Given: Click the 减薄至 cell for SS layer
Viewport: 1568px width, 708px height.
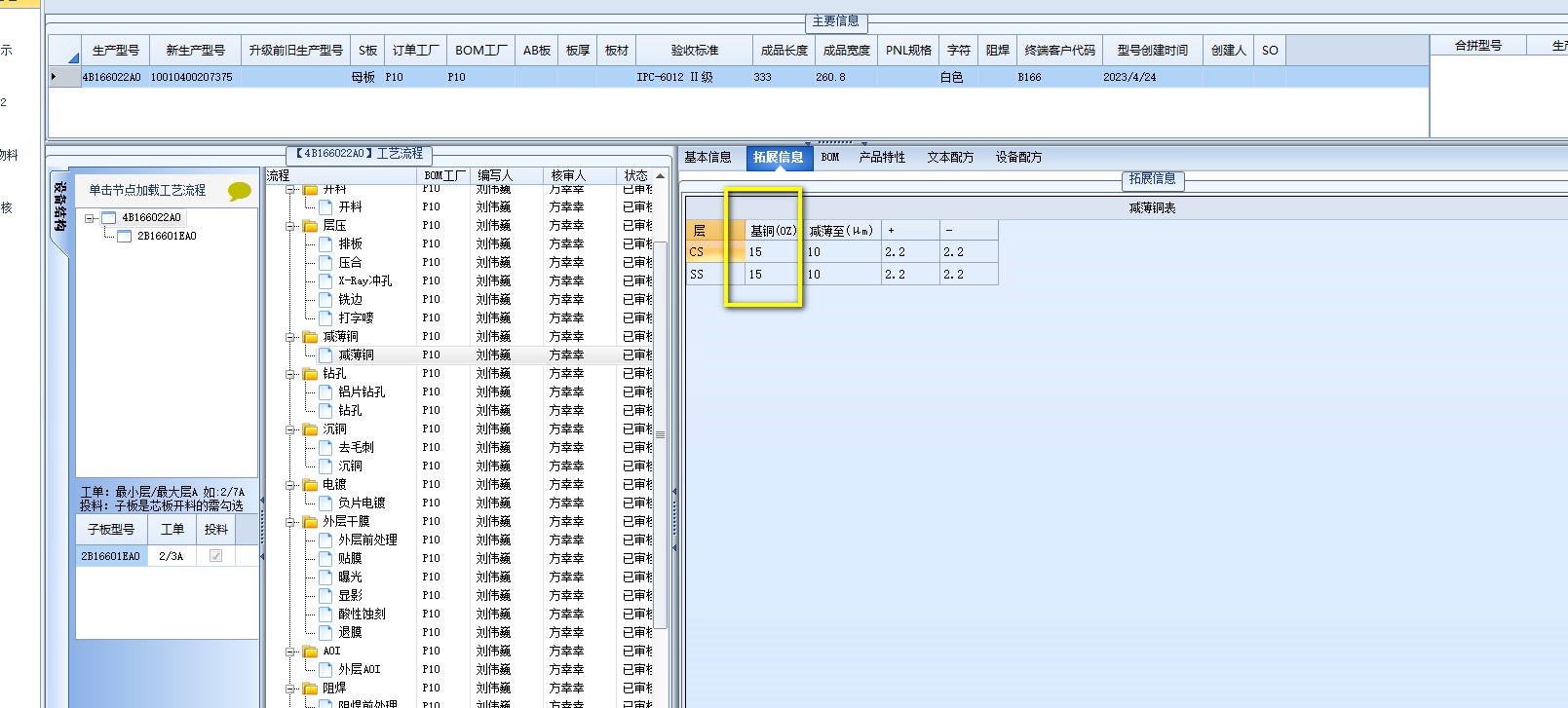Looking at the screenshot, I should [842, 275].
